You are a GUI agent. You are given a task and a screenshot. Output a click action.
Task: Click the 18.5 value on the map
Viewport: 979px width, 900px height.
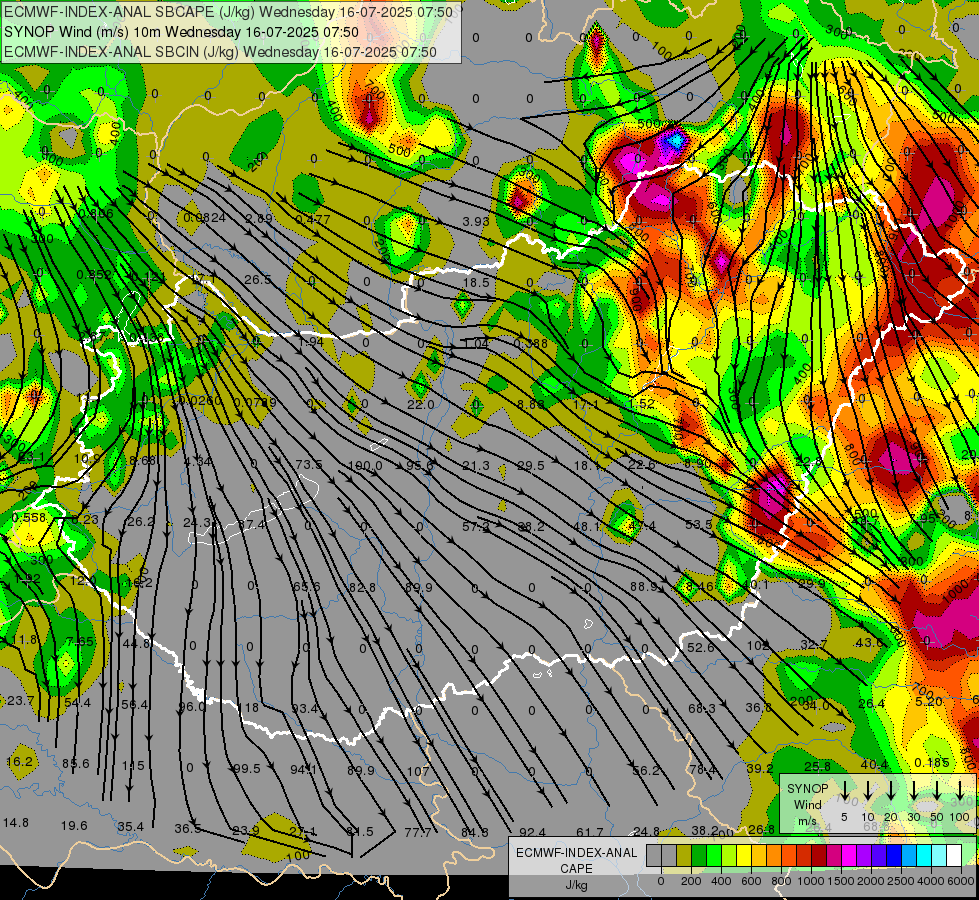pos(476,282)
